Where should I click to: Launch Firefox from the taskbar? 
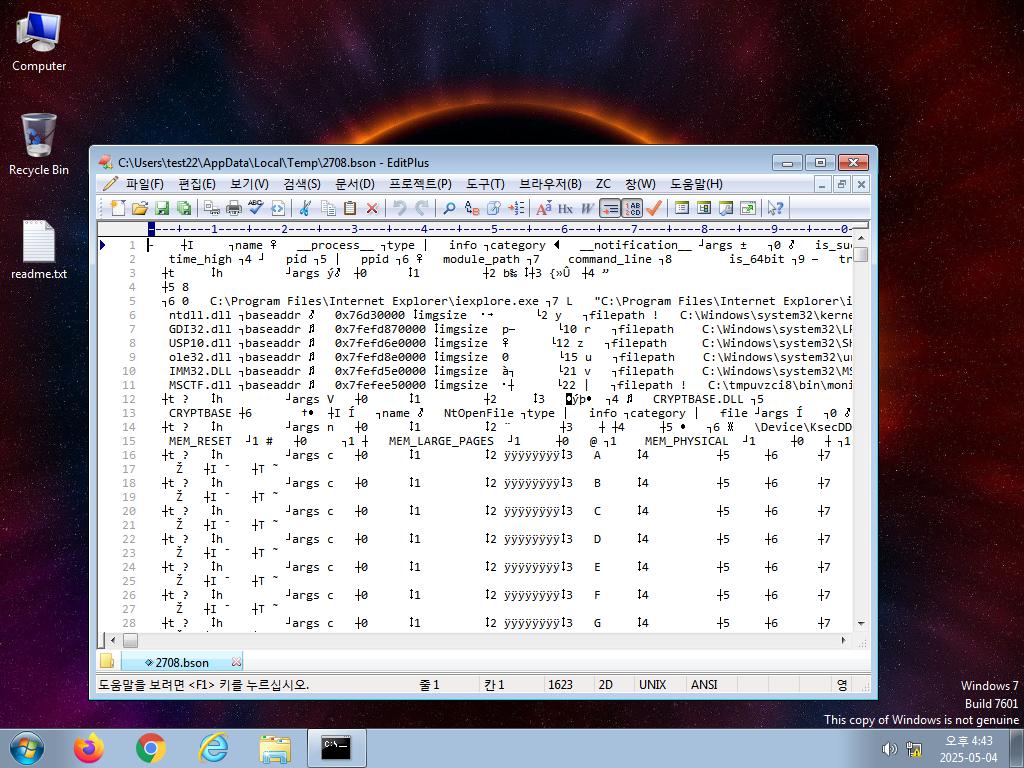[89, 748]
